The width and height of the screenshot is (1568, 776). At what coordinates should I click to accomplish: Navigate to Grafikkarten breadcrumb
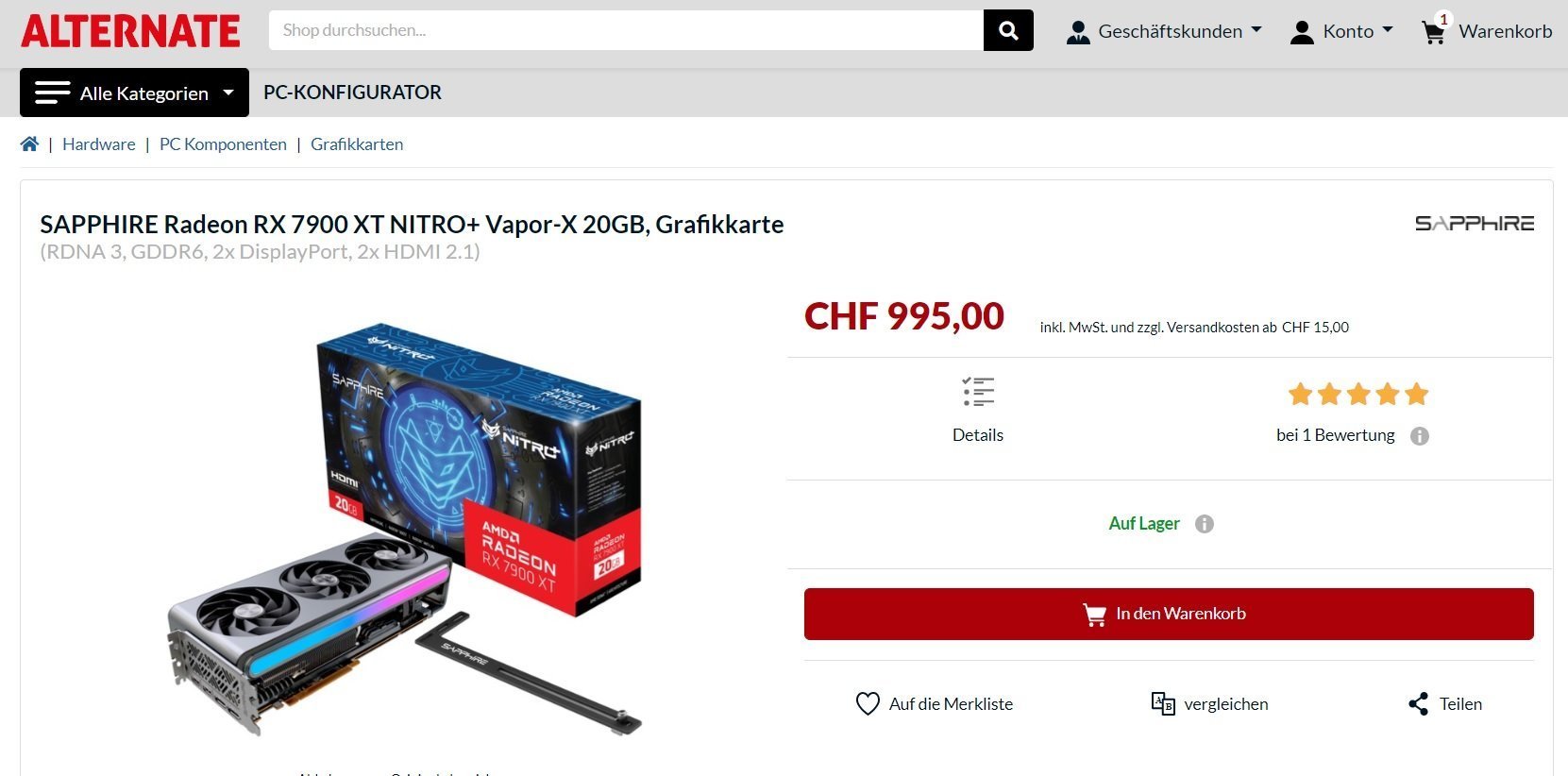(357, 143)
